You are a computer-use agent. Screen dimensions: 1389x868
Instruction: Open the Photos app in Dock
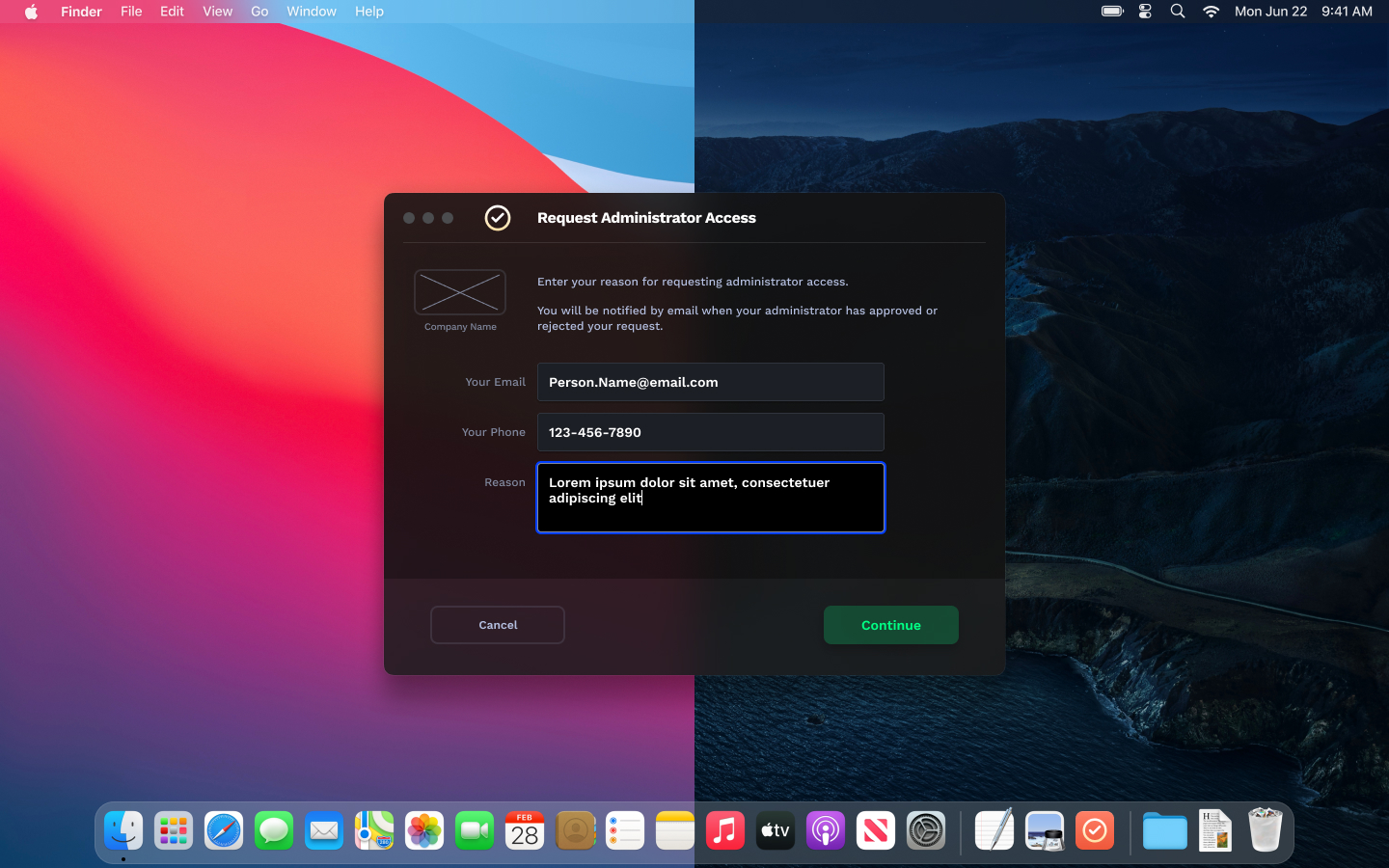coord(424,830)
